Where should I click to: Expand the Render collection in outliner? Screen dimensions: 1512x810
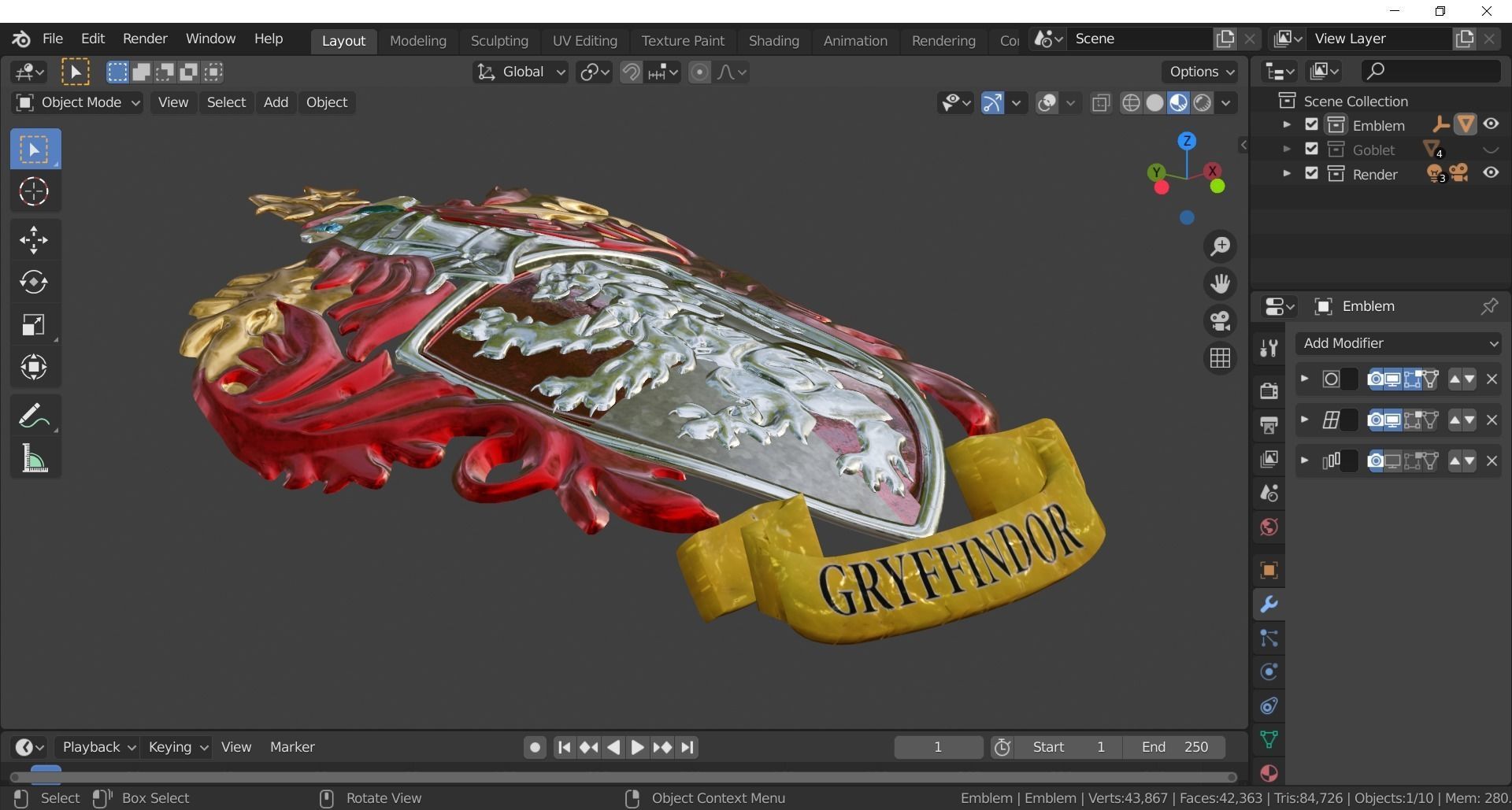(x=1287, y=174)
